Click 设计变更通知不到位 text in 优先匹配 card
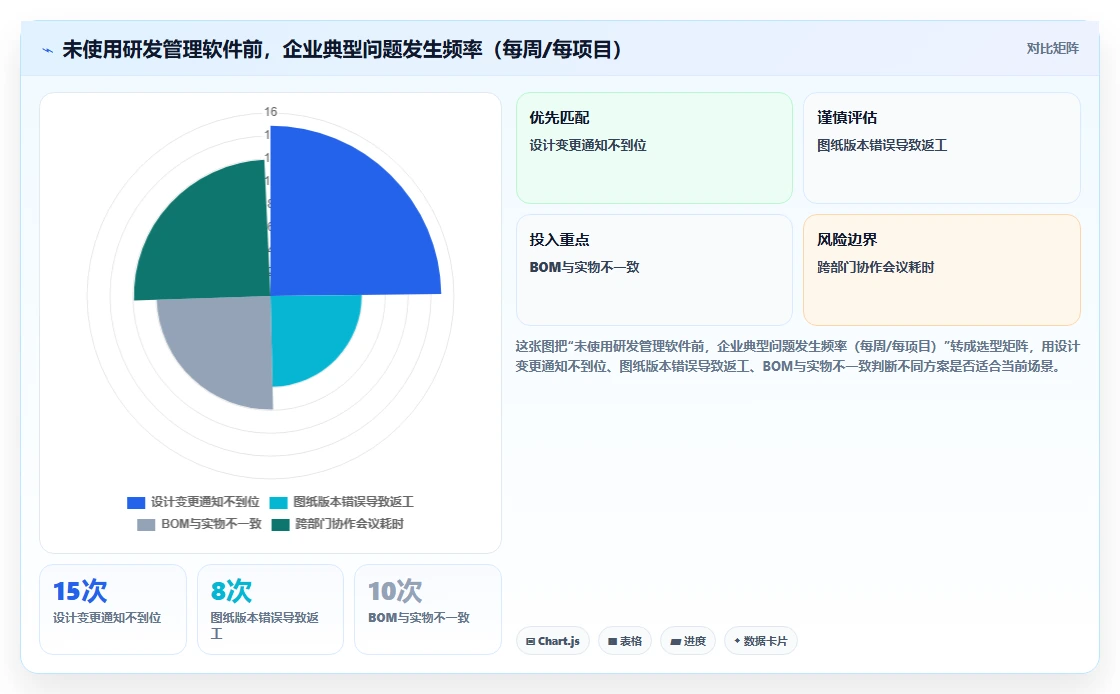Viewport: 1120px width, 694px height. point(588,146)
